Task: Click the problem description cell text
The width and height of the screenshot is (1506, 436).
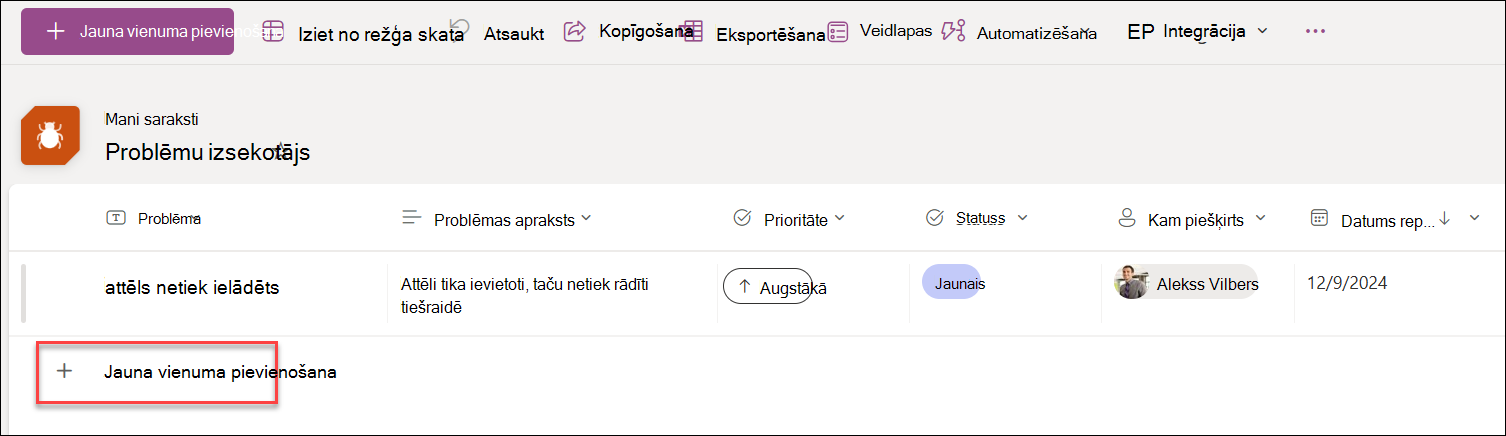Action: point(524,296)
